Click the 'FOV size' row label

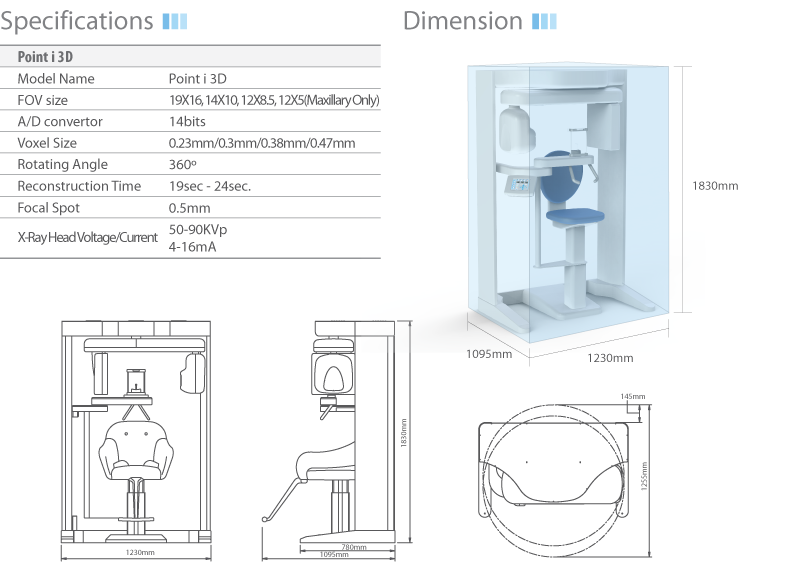click(42, 100)
